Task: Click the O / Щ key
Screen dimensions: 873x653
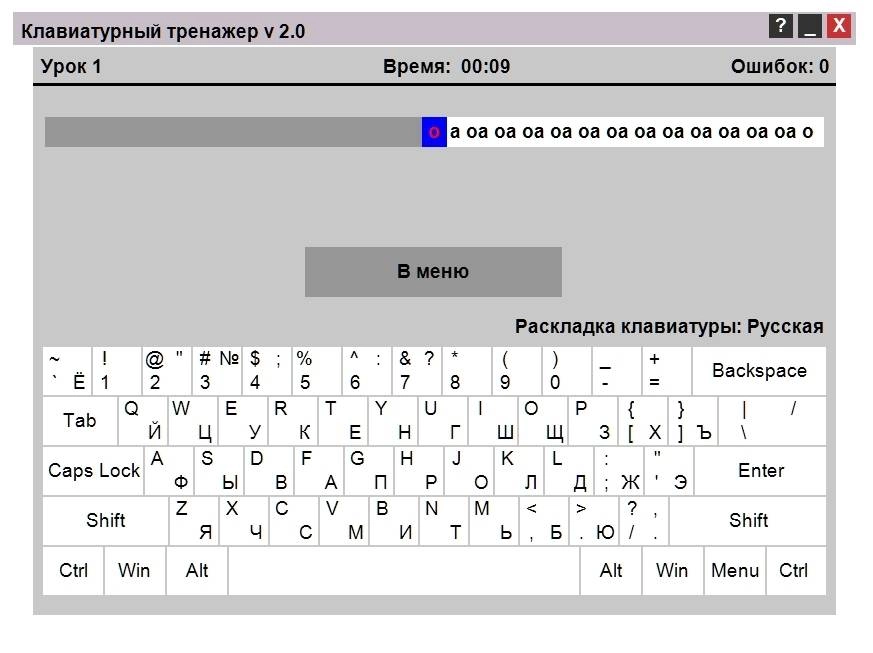Action: pos(543,421)
